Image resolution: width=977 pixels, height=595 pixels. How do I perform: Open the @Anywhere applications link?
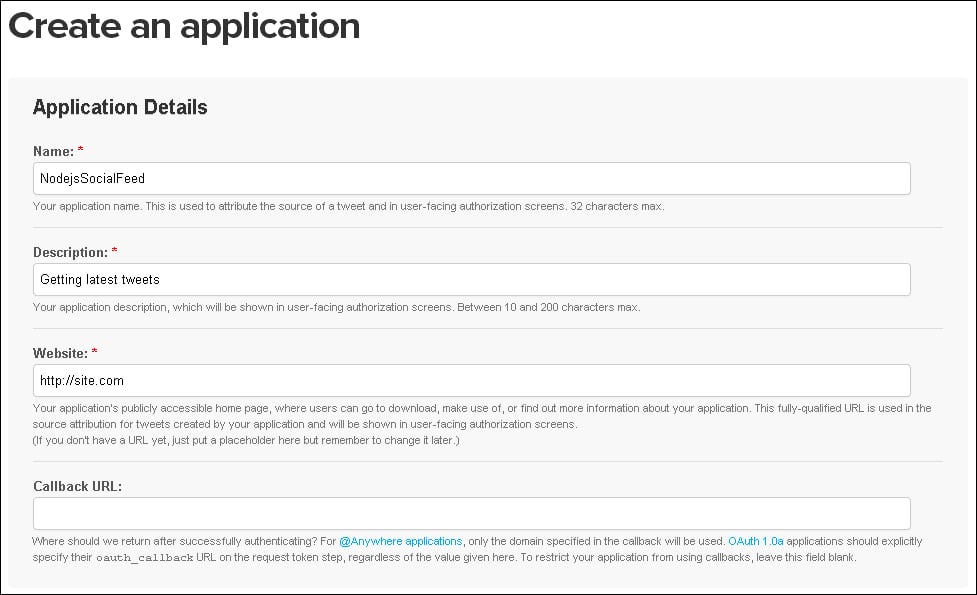click(401, 541)
